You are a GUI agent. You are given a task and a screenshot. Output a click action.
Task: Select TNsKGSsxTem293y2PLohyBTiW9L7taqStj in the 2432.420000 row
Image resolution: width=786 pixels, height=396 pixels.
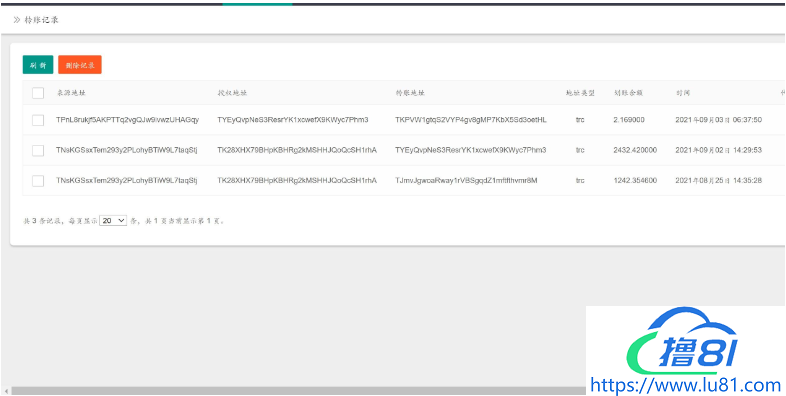pos(127,150)
